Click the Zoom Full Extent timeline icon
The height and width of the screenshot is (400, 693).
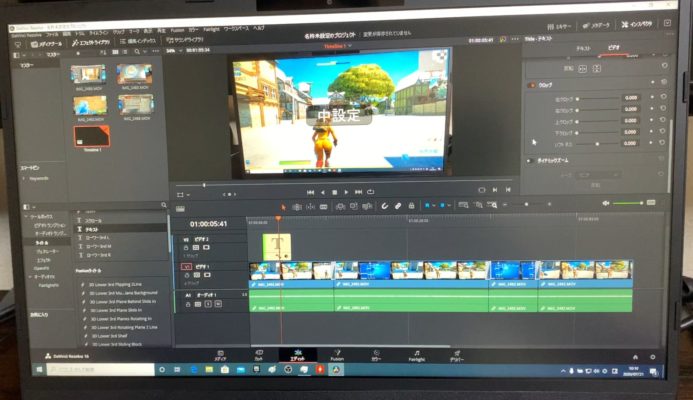click(x=463, y=205)
